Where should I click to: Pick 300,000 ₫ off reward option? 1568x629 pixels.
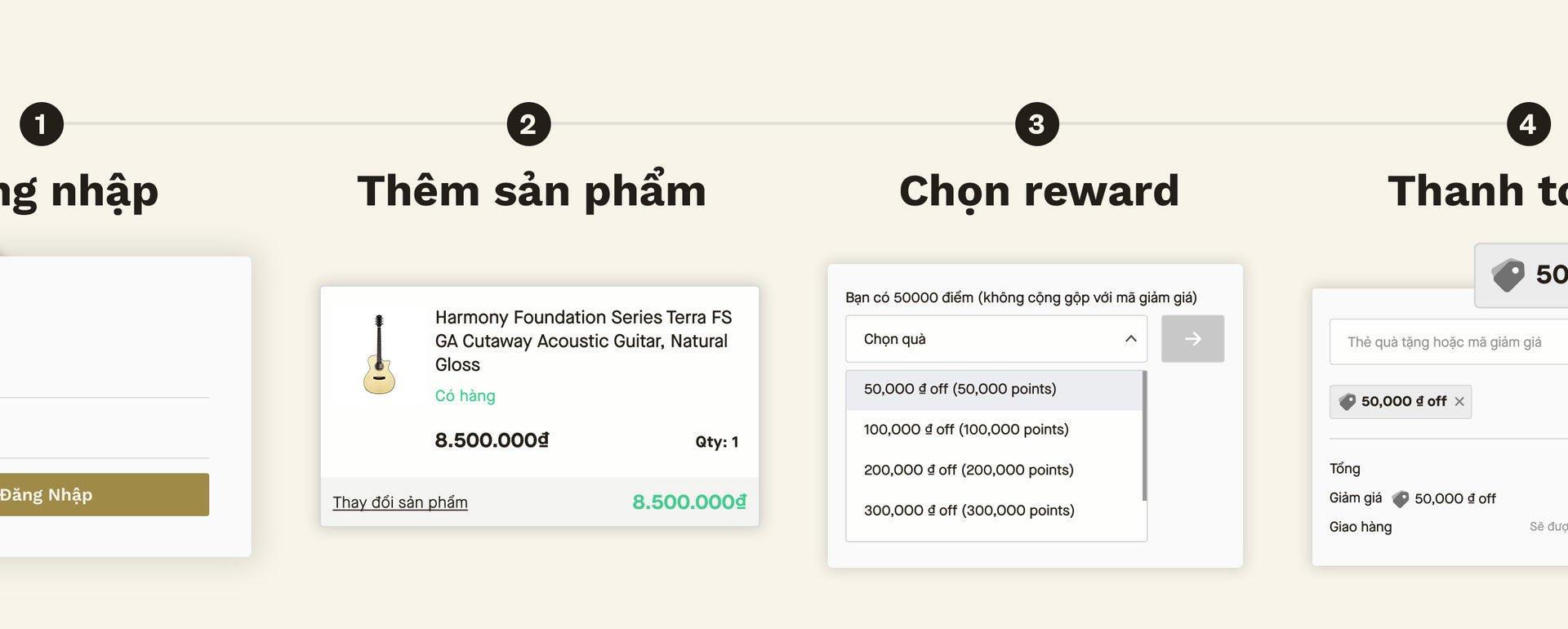(x=969, y=511)
